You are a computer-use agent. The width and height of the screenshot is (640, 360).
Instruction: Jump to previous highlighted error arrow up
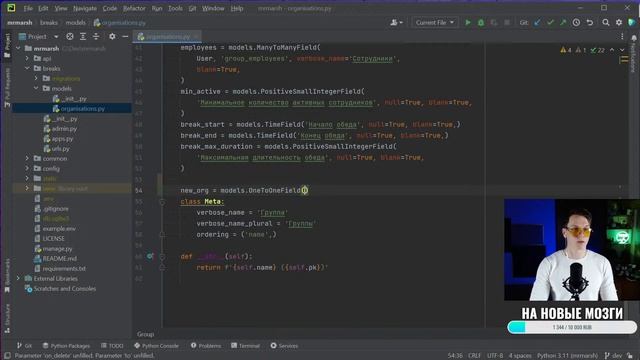pos(612,50)
